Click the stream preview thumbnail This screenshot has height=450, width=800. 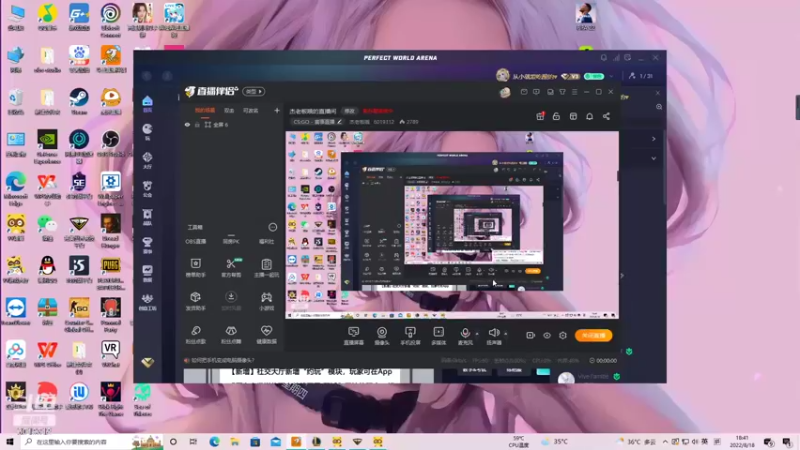(x=452, y=225)
